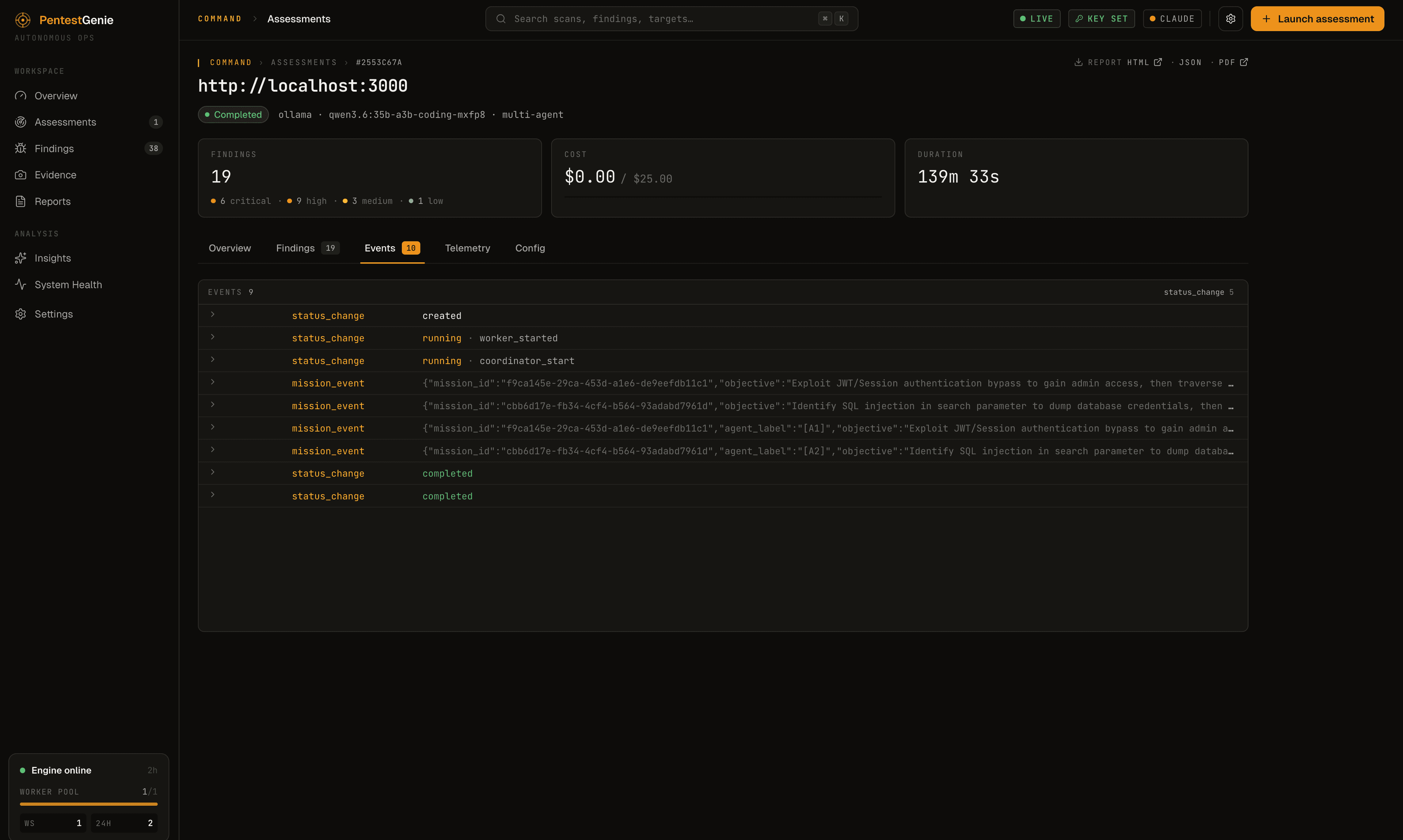This screenshot has height=840, width=1403.
Task: Click the sidebar Settings gear icon
Action: [21, 314]
